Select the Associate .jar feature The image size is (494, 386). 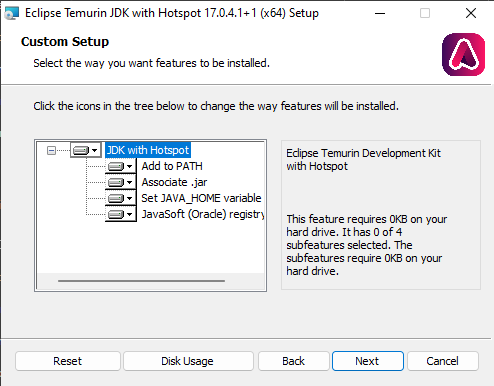174,182
